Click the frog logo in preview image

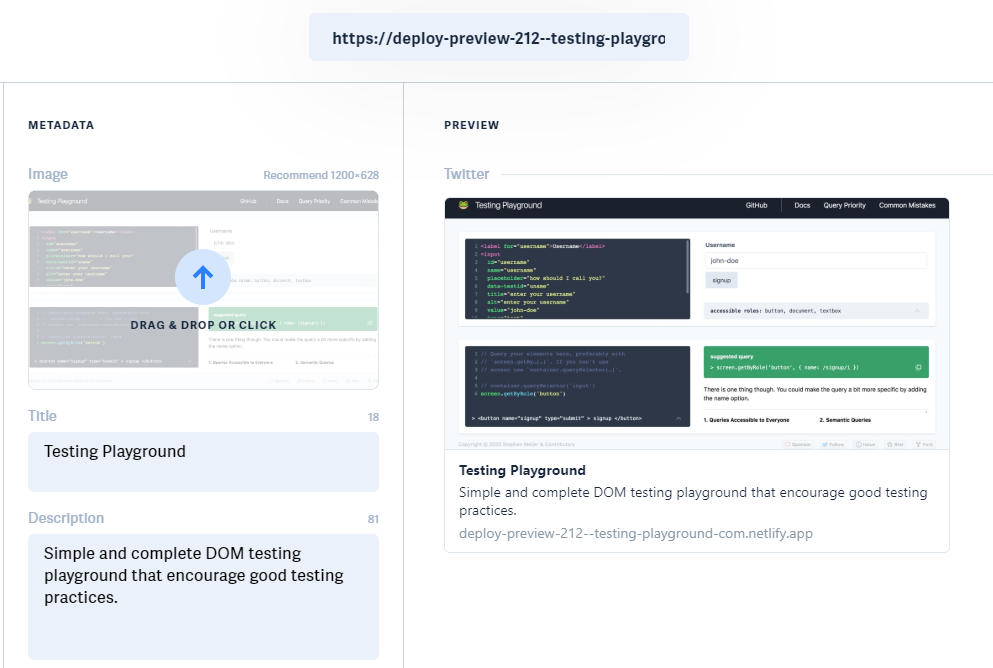(x=464, y=205)
